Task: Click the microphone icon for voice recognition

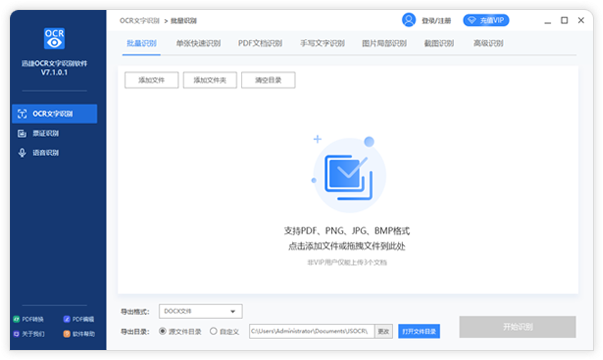Action: (x=22, y=153)
